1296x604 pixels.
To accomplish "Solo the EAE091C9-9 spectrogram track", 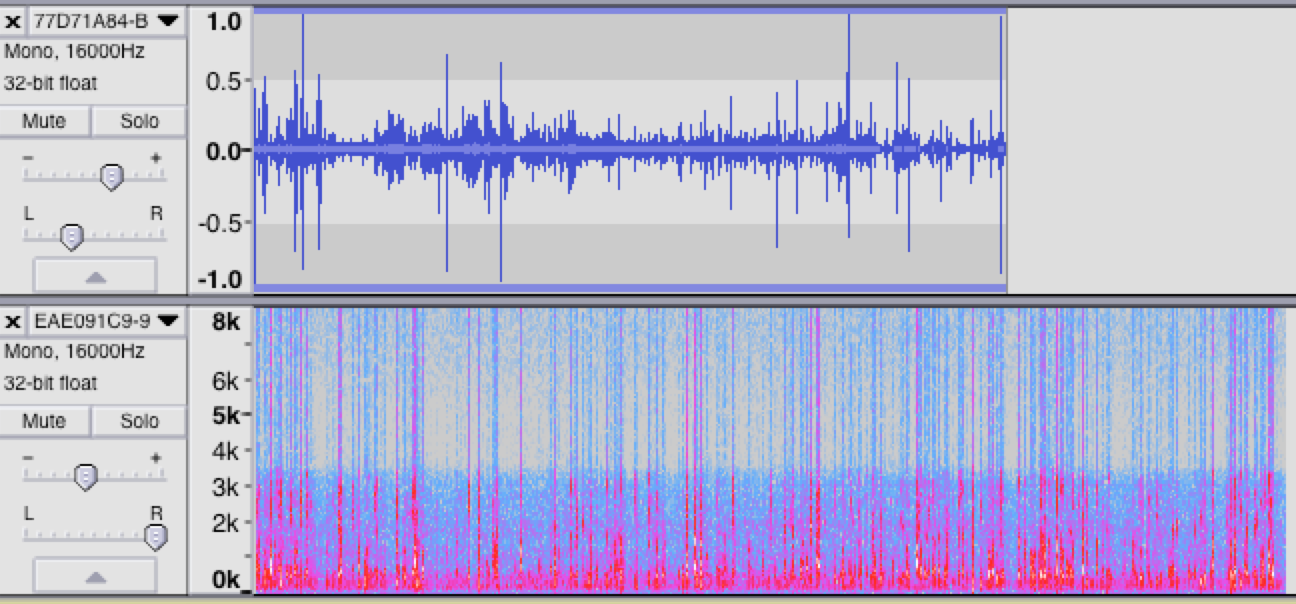I will click(x=139, y=422).
